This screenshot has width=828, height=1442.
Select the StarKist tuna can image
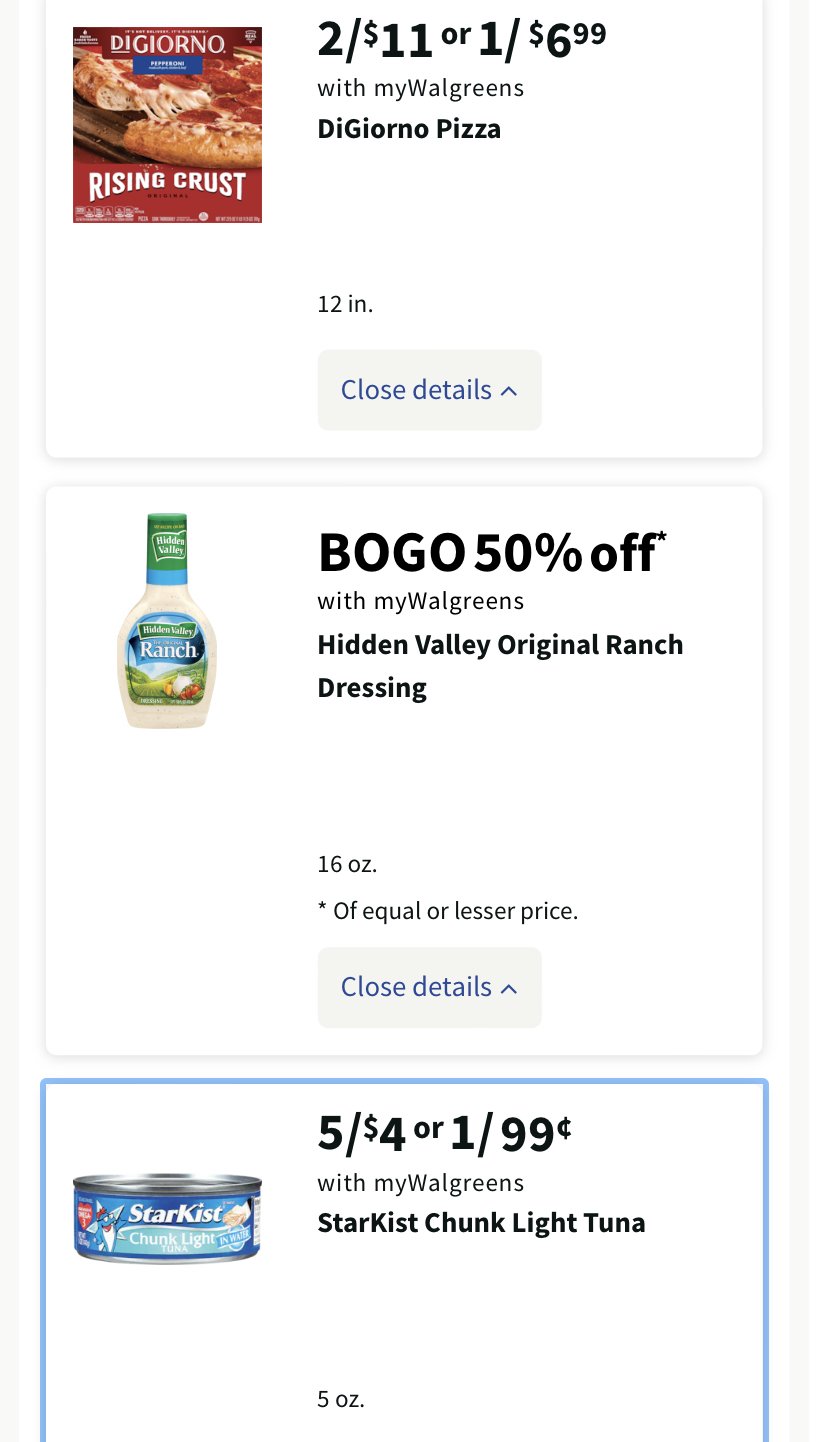(x=167, y=1218)
